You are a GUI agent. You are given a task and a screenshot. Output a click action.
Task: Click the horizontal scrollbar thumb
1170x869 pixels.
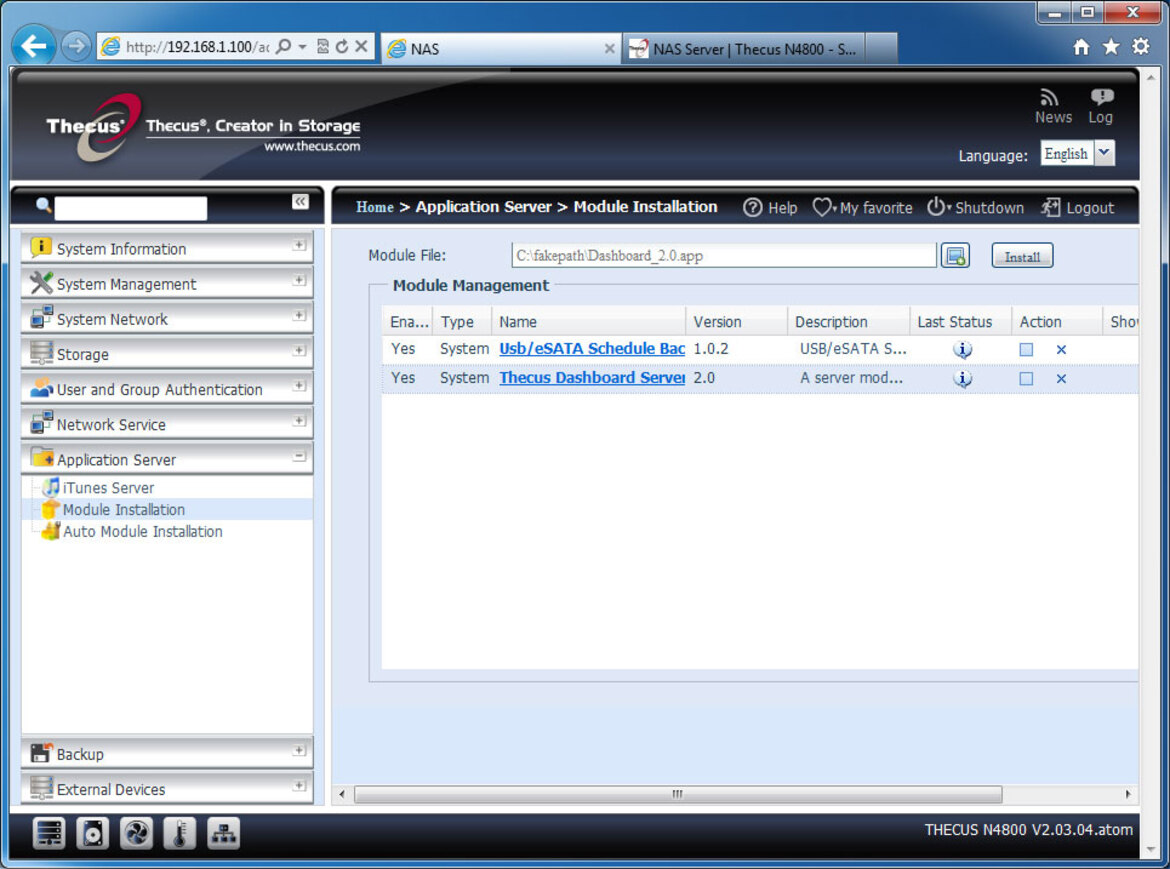[678, 794]
